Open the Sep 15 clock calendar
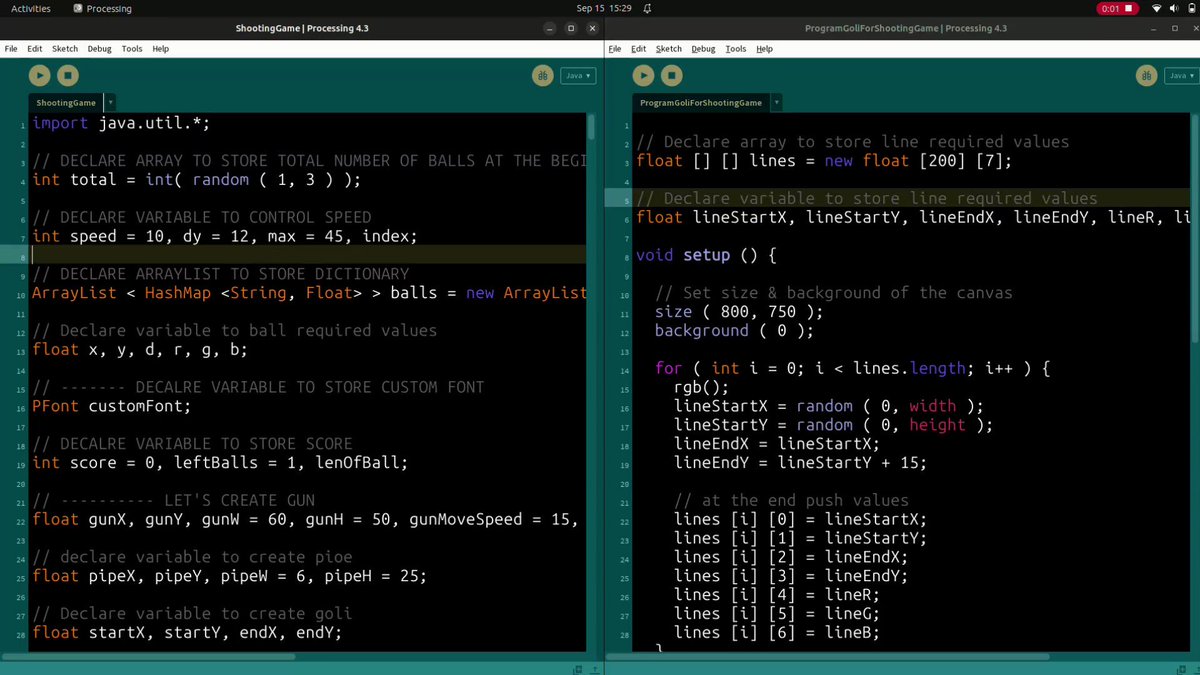The image size is (1200, 675). 604,8
